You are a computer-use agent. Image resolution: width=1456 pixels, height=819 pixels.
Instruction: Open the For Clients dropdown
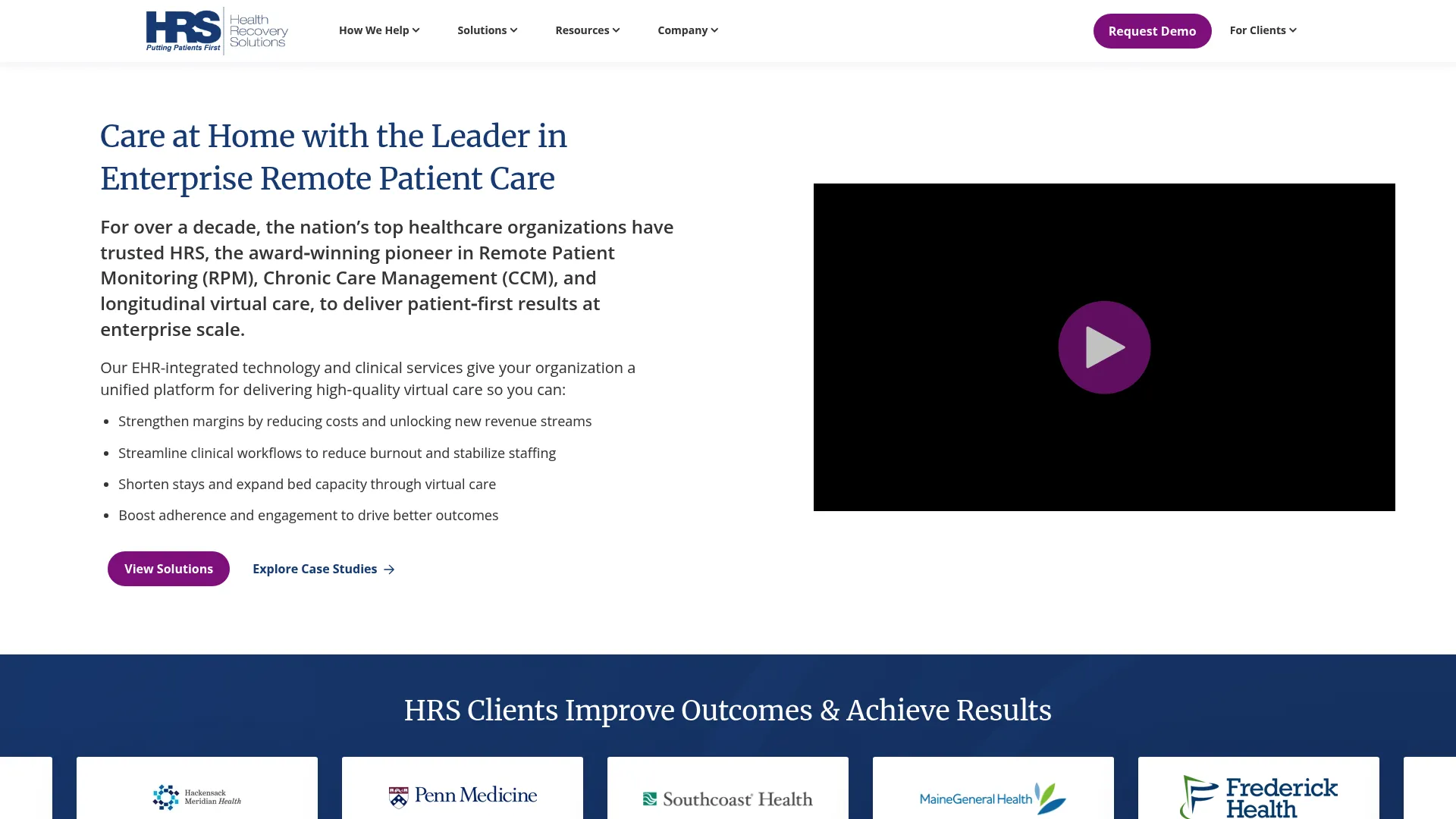1263,30
